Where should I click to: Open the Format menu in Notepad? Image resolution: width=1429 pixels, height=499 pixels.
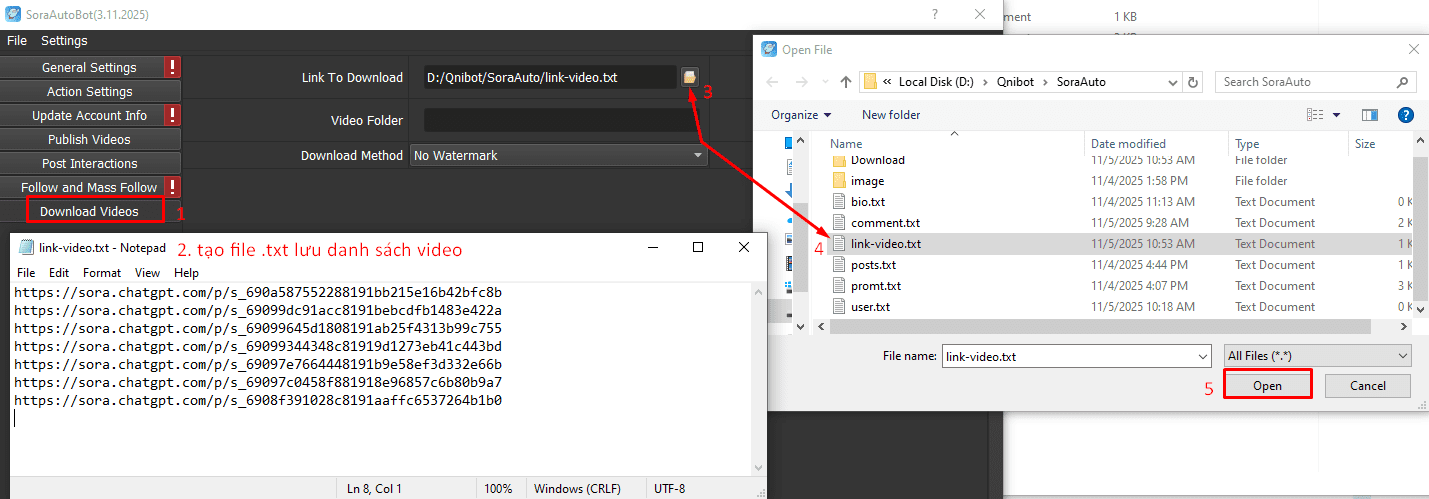[102, 272]
